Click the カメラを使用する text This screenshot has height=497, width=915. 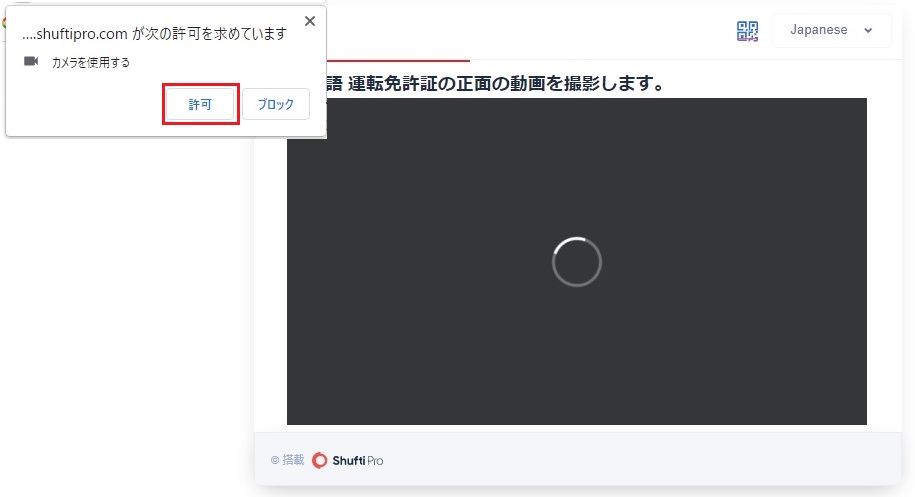tap(90, 62)
